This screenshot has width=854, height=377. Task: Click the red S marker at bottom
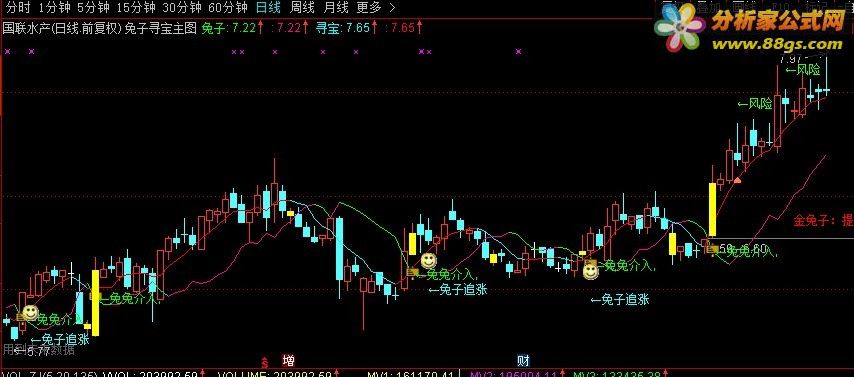click(x=265, y=361)
